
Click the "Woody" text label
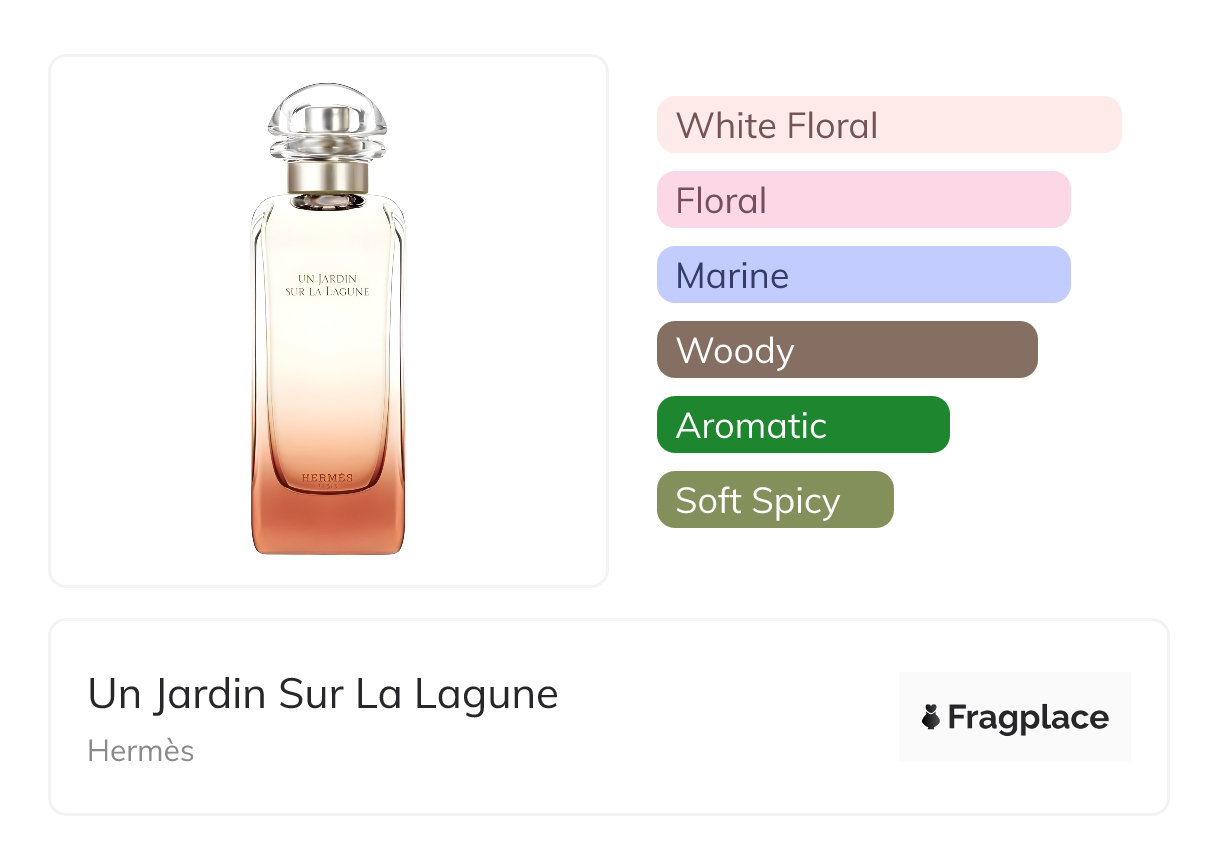(x=735, y=351)
